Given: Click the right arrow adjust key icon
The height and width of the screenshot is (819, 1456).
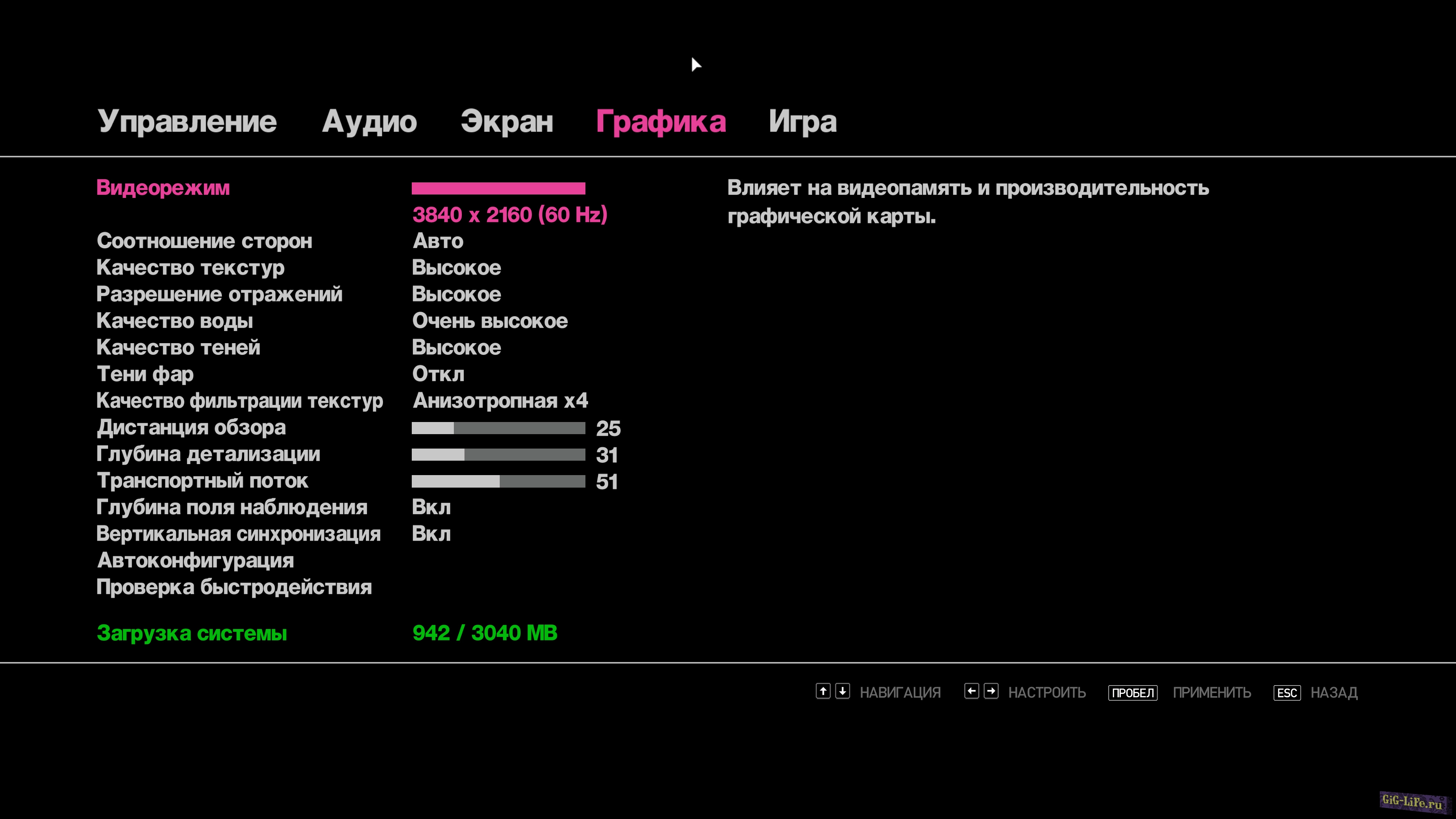Looking at the screenshot, I should (991, 691).
